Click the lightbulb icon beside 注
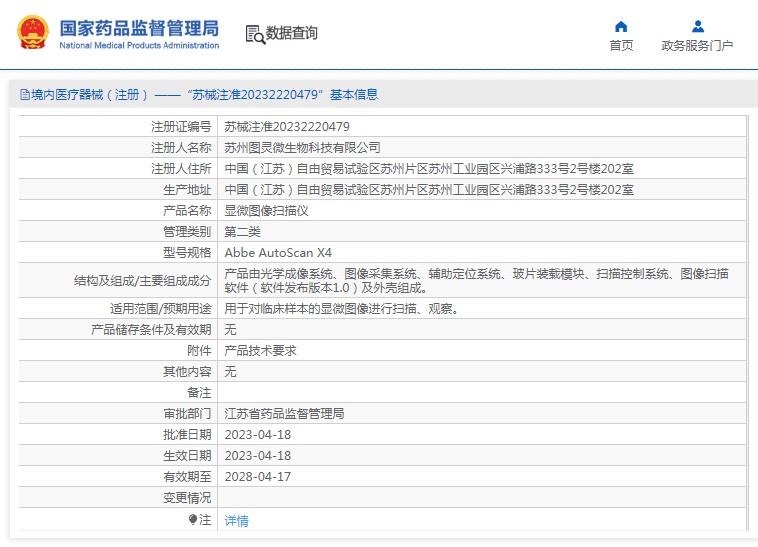Viewport: 758px width, 547px height. 193,520
